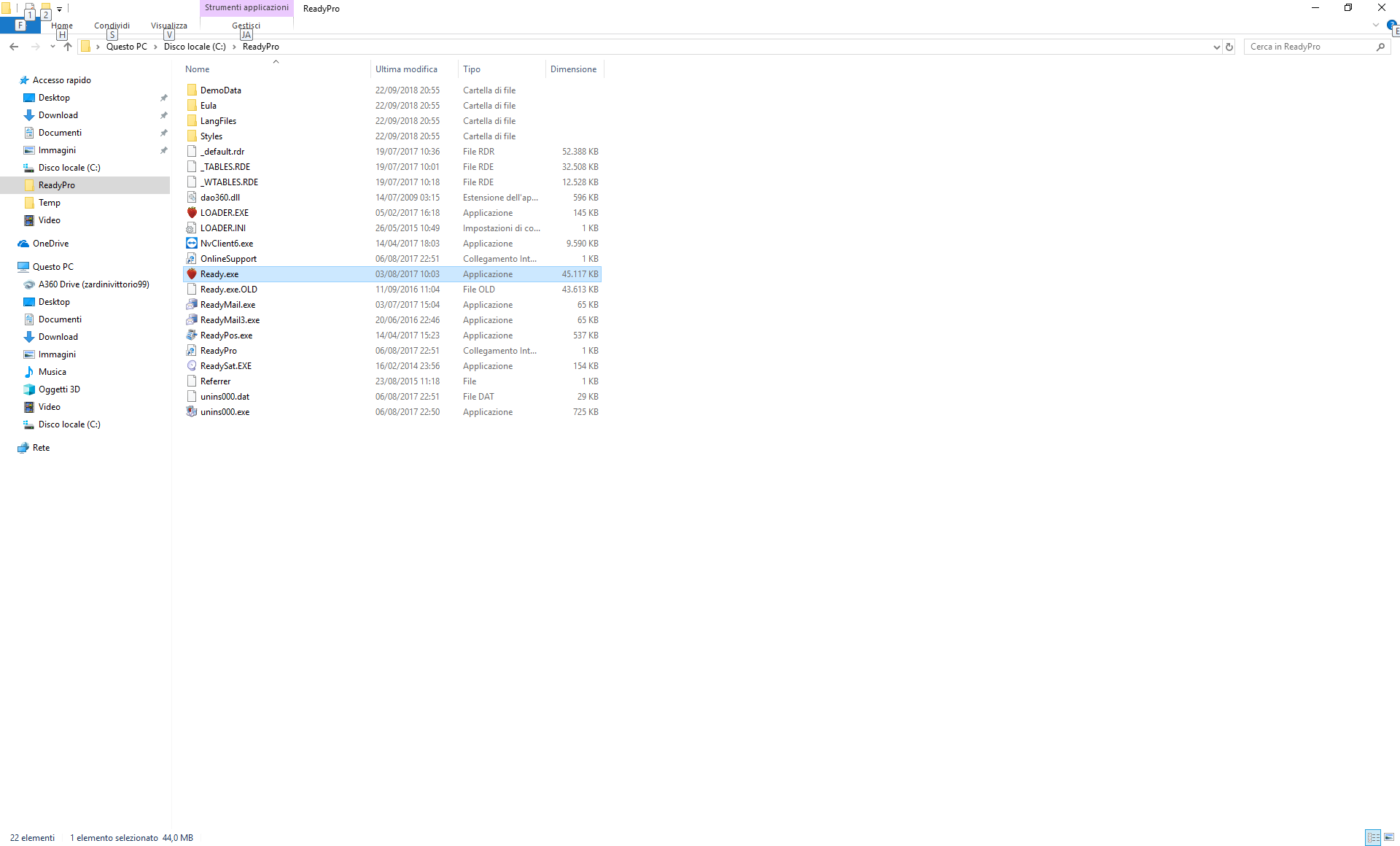Sort by Dimensione column header

pyautogui.click(x=575, y=69)
